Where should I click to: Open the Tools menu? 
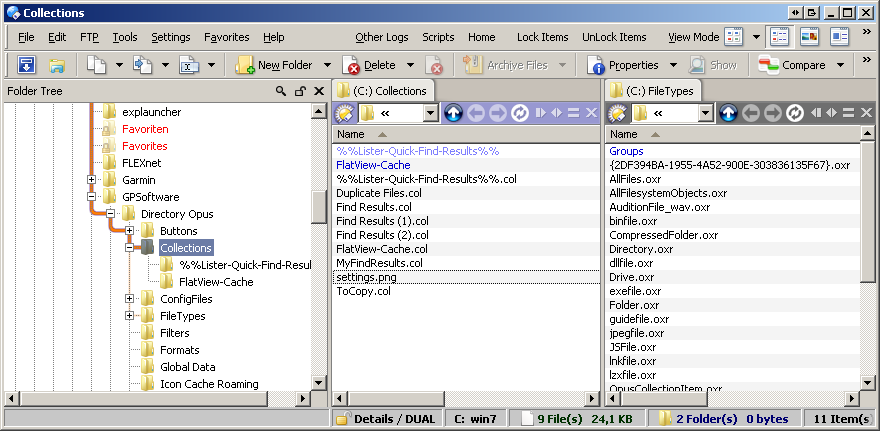click(x=125, y=37)
